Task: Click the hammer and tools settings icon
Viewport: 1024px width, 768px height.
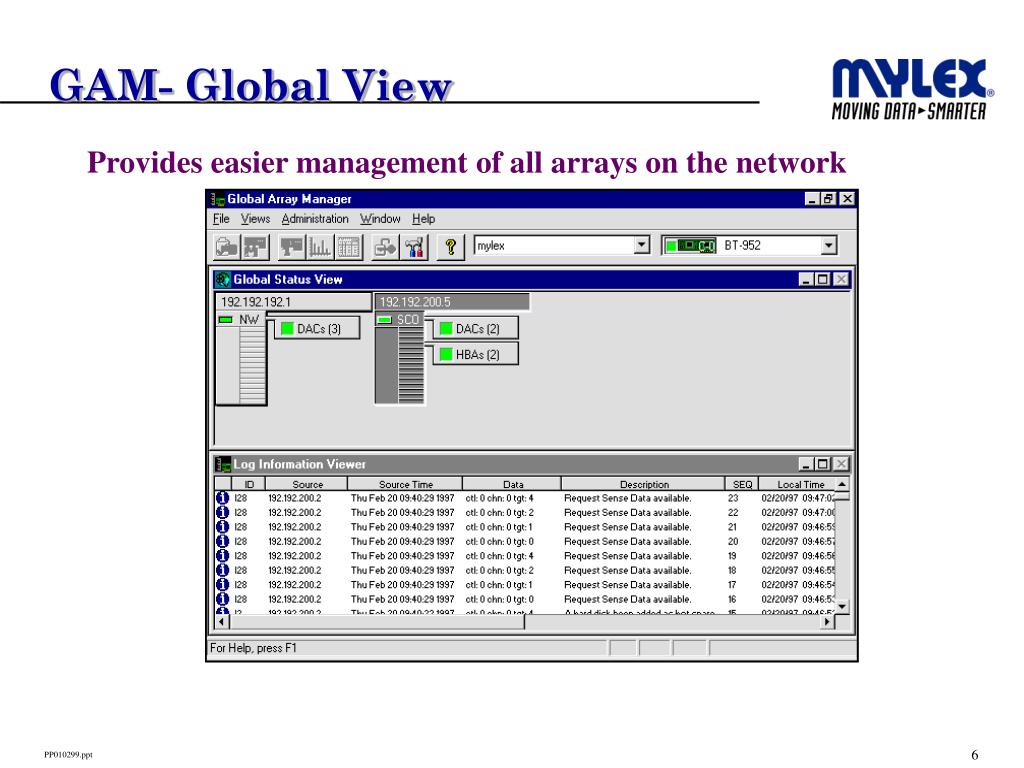Action: [x=414, y=248]
